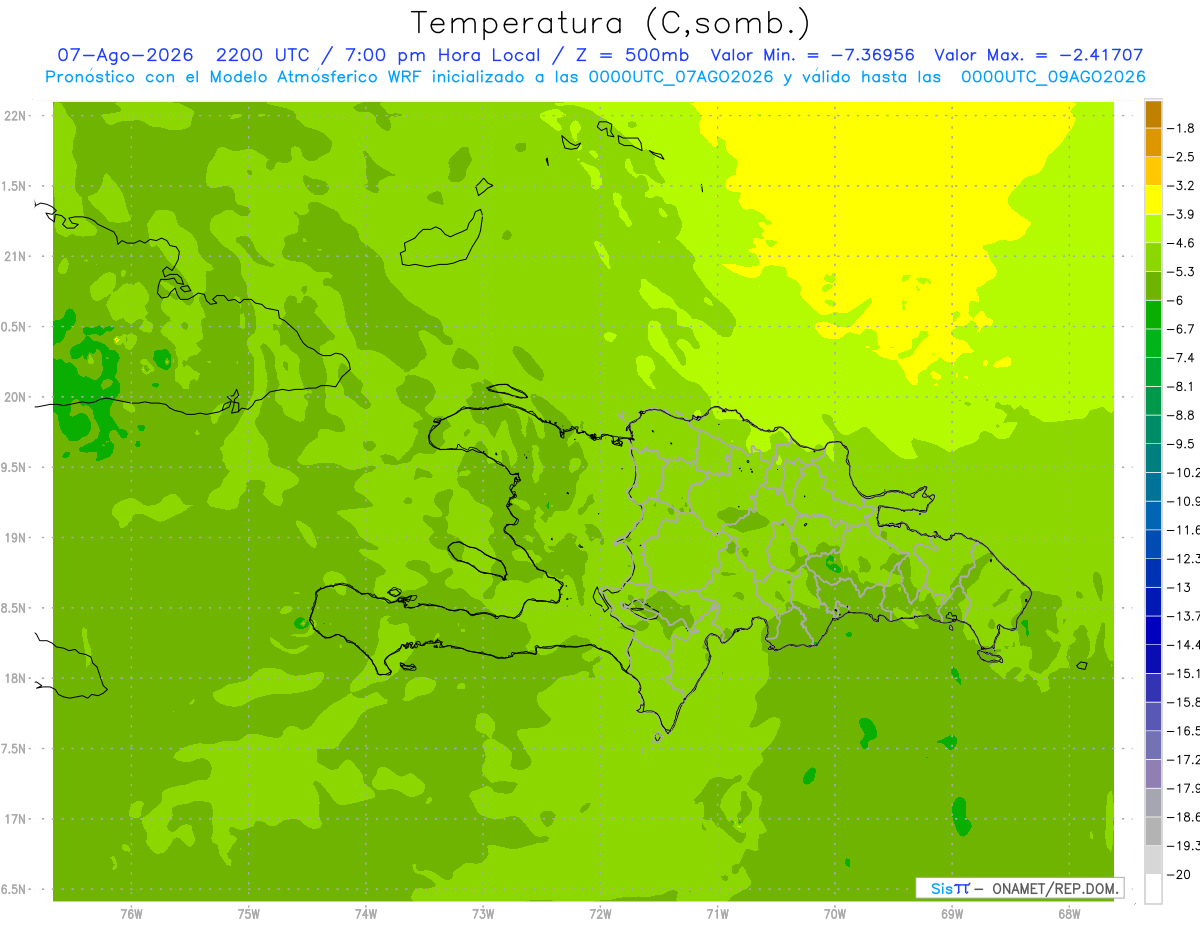The image size is (1200, 927).
Task: Click the '-20' colorbar value
Action: click(x=1181, y=875)
